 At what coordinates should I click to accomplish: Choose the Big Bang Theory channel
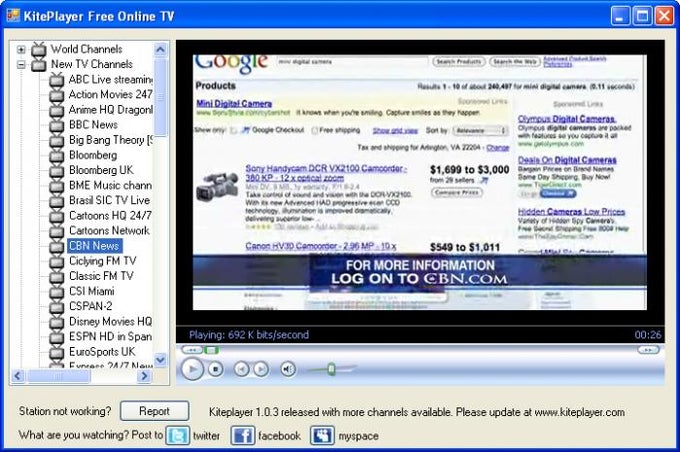pos(111,140)
